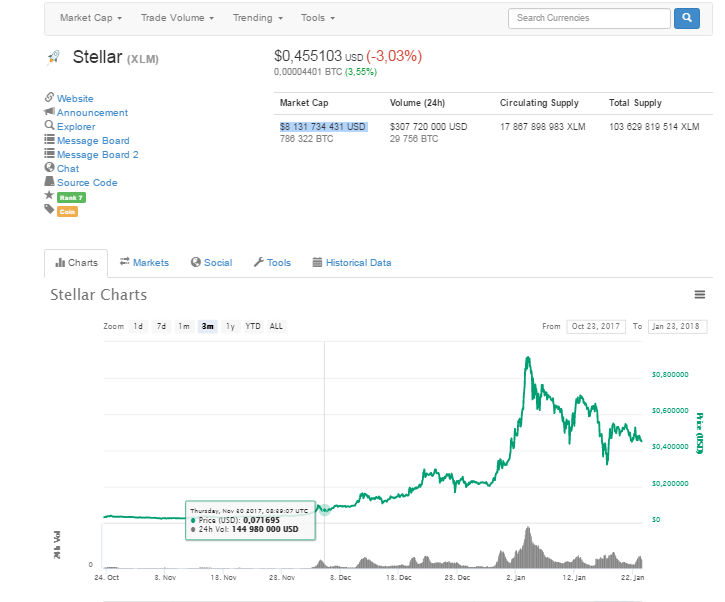Switch to the Markets tab
The height and width of the screenshot is (602, 725).
144,263
